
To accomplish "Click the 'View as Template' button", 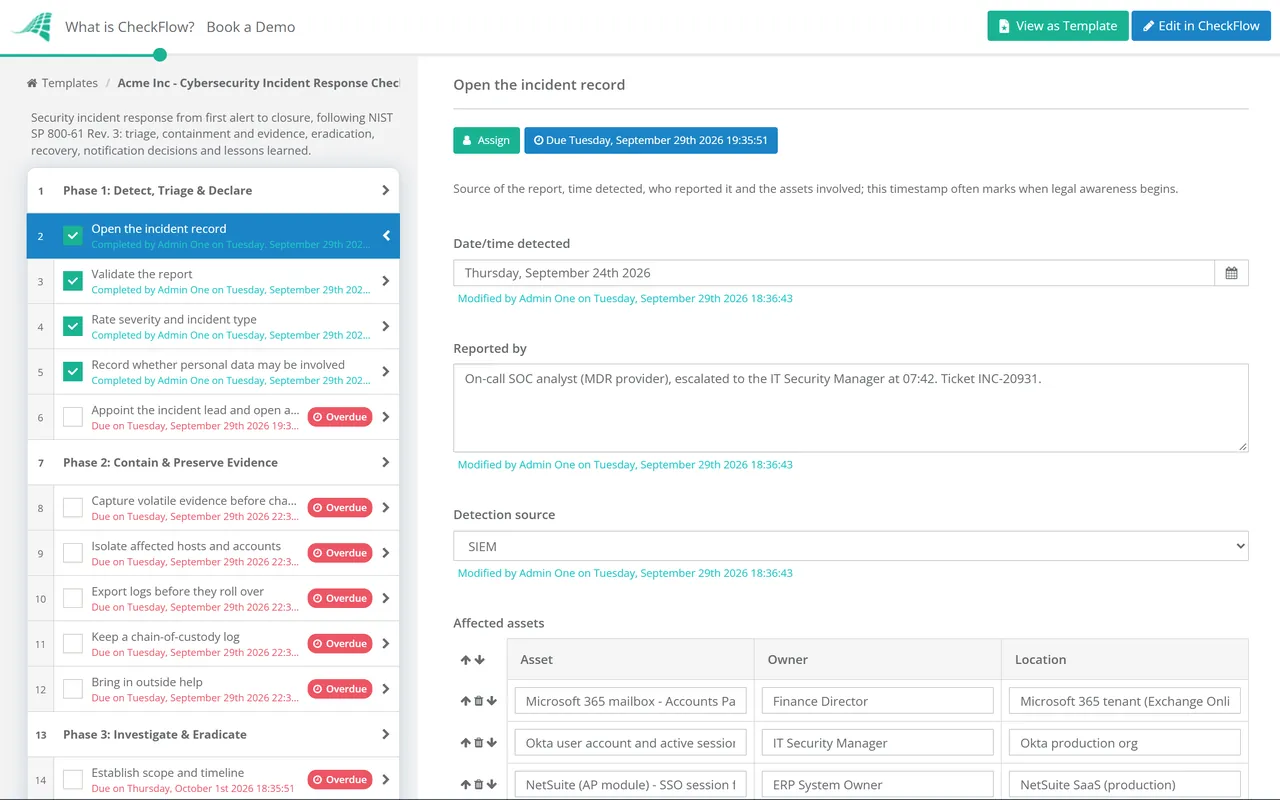I will (x=1058, y=26).
